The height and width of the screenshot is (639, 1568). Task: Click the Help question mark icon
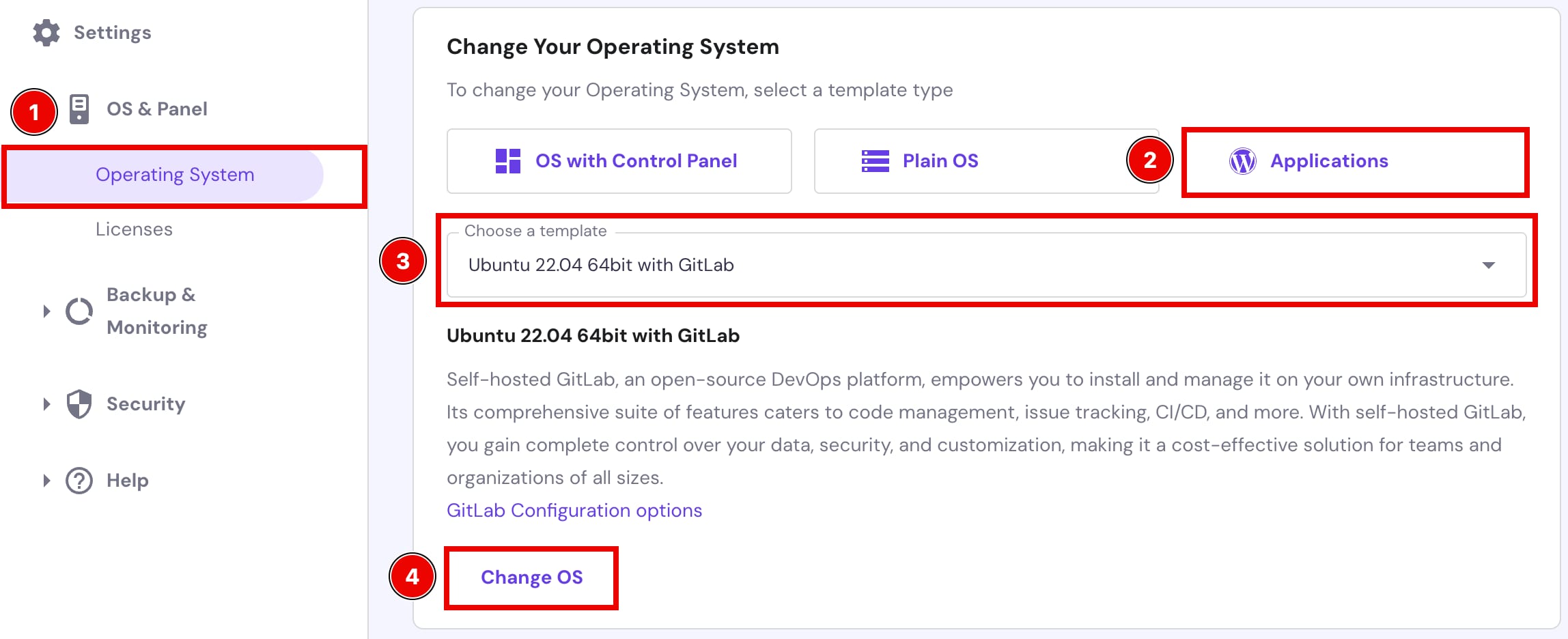[x=79, y=480]
